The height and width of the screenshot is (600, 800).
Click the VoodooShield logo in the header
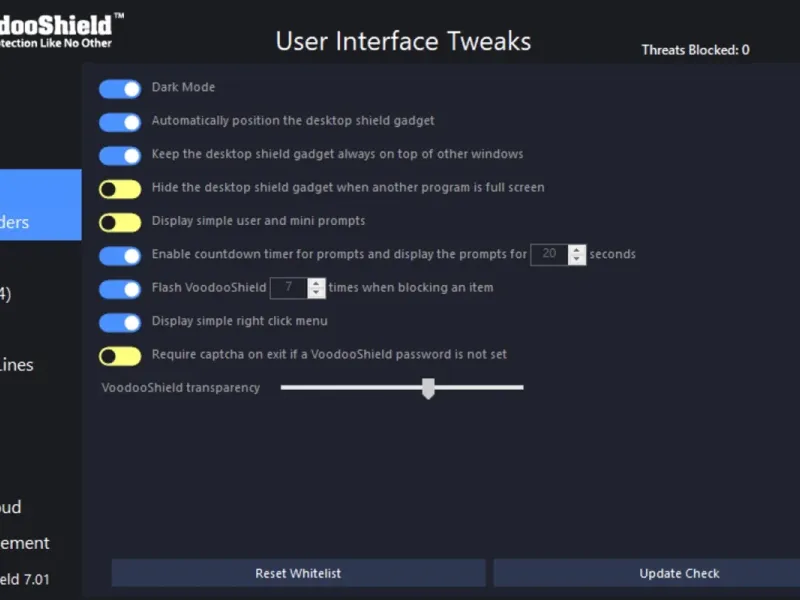pos(60,28)
